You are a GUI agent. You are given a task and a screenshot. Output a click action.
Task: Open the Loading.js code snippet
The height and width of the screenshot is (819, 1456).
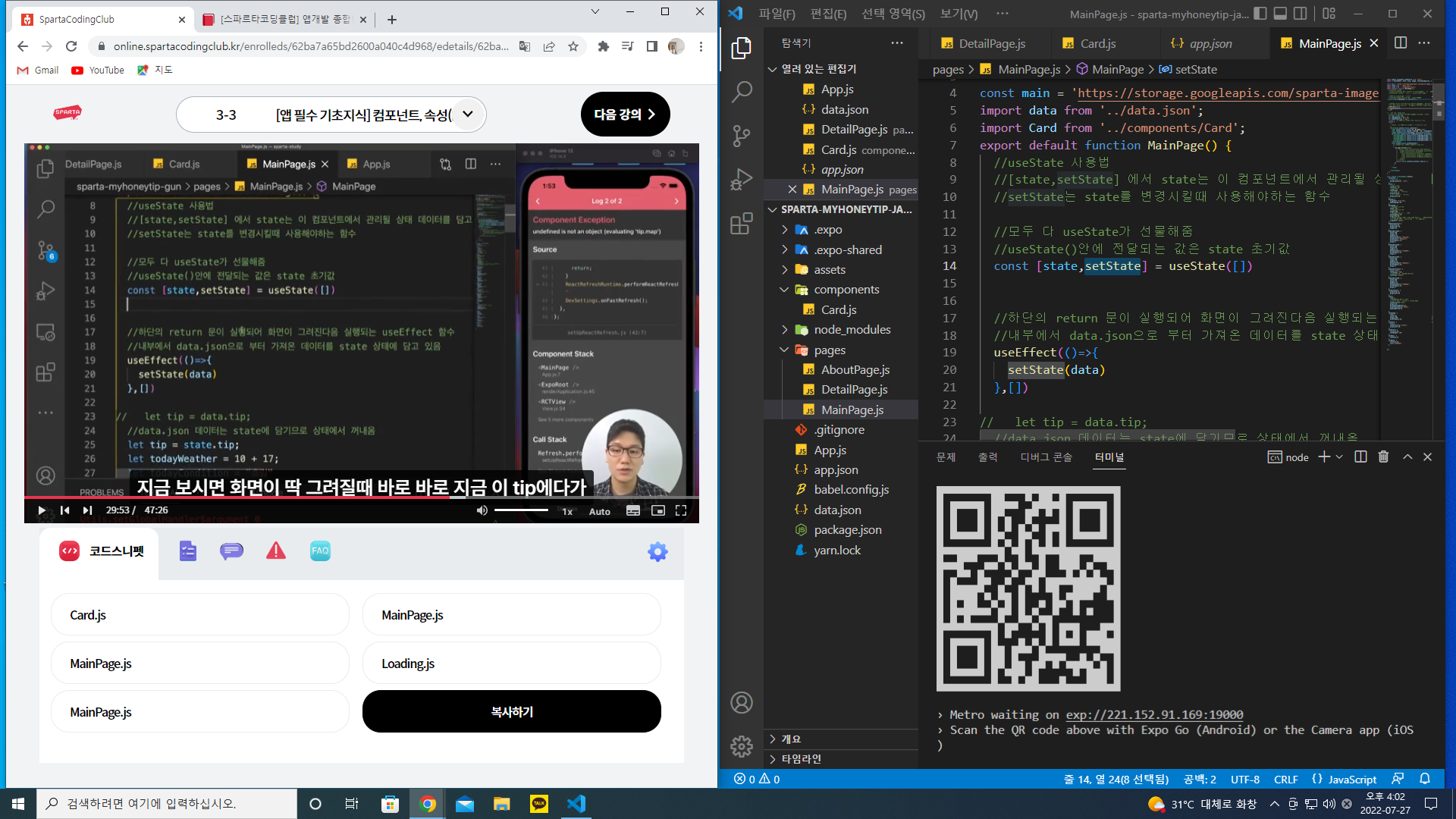tap(512, 664)
